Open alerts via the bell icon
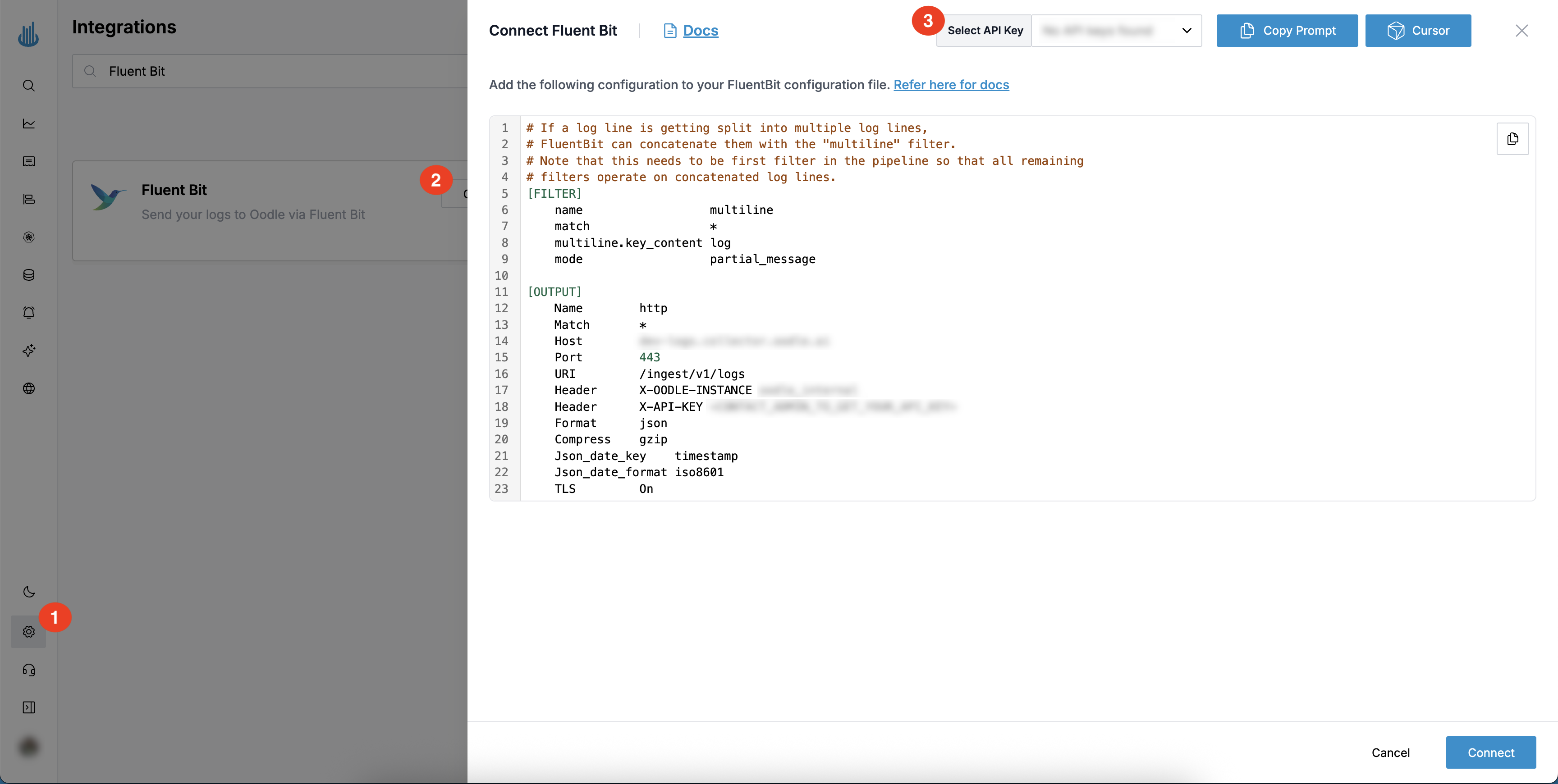 tap(28, 313)
